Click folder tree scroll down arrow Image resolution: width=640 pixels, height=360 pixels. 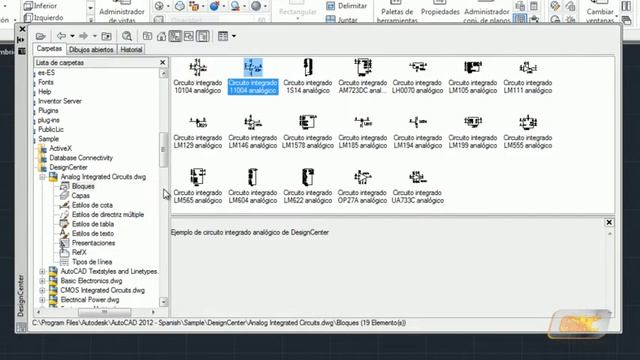pos(163,302)
